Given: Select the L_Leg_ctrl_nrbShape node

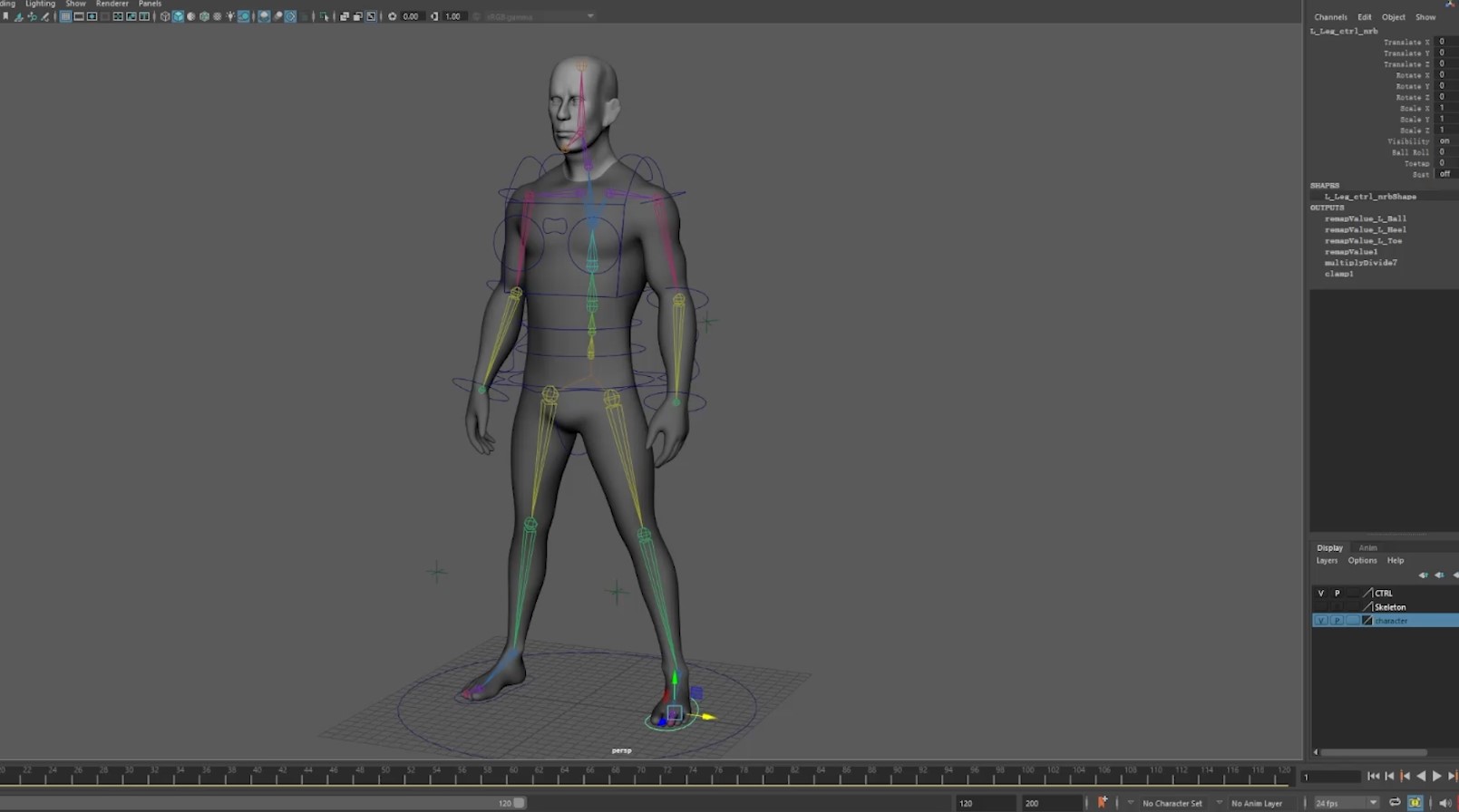Looking at the screenshot, I should point(1370,197).
